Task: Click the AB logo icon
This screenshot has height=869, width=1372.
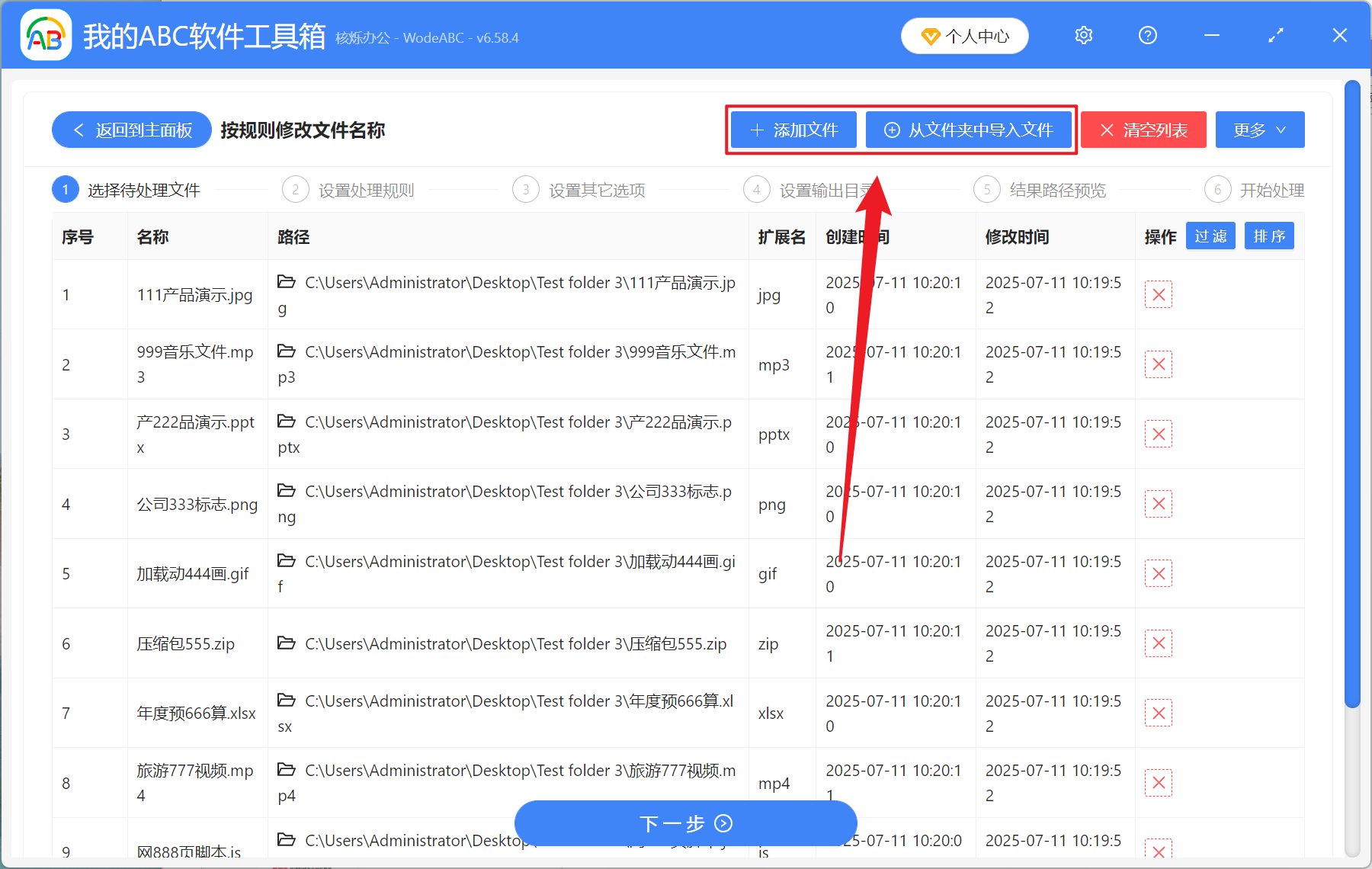Action: point(46,35)
